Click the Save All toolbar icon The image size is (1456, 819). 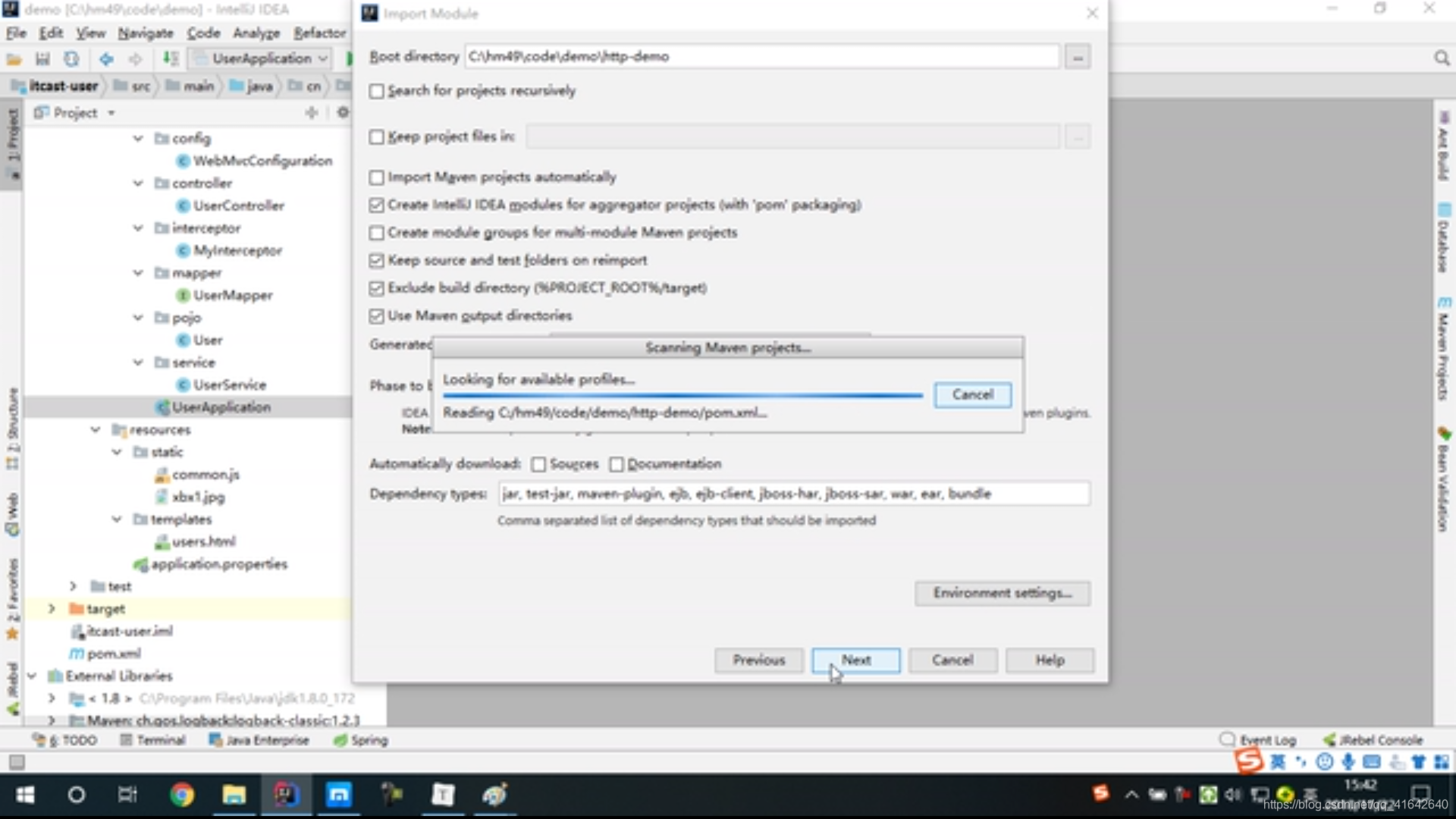tap(42, 58)
